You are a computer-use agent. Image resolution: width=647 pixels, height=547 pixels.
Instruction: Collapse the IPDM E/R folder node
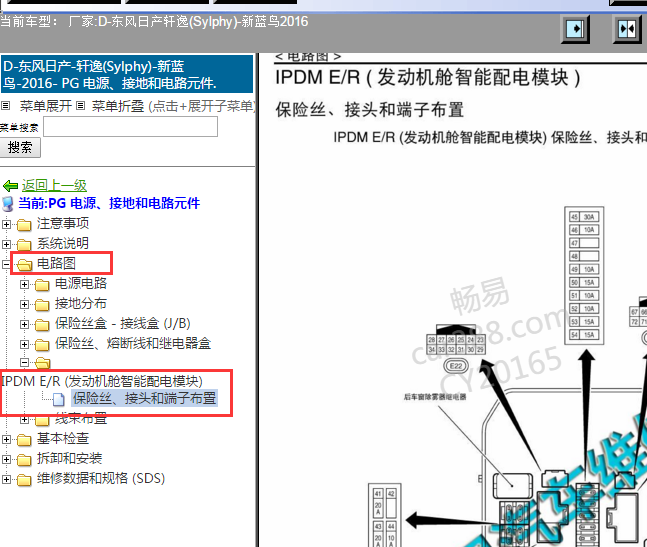click(x=24, y=363)
